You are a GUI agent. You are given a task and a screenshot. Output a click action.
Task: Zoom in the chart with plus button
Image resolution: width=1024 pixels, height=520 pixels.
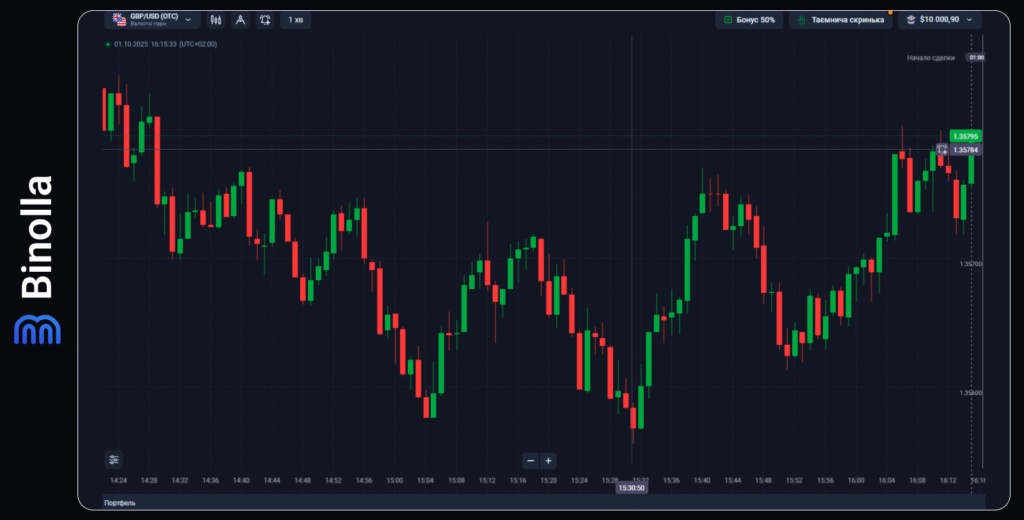pos(549,461)
